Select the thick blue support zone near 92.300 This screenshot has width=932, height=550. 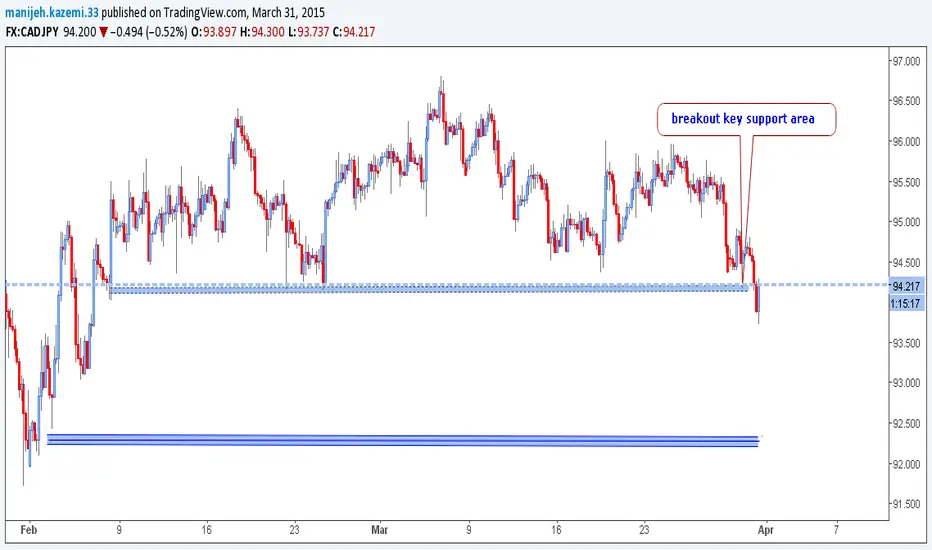coord(402,441)
